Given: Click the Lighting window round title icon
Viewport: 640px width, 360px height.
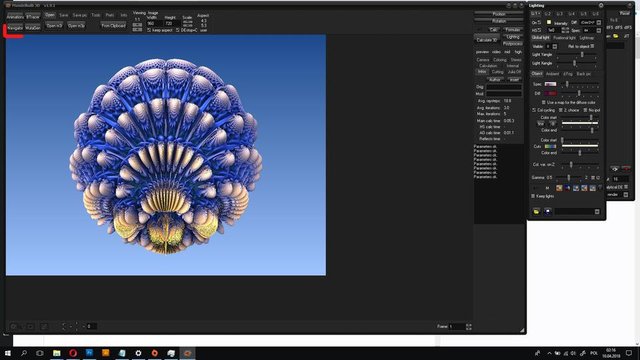Looking at the screenshot, I should coord(601,5).
